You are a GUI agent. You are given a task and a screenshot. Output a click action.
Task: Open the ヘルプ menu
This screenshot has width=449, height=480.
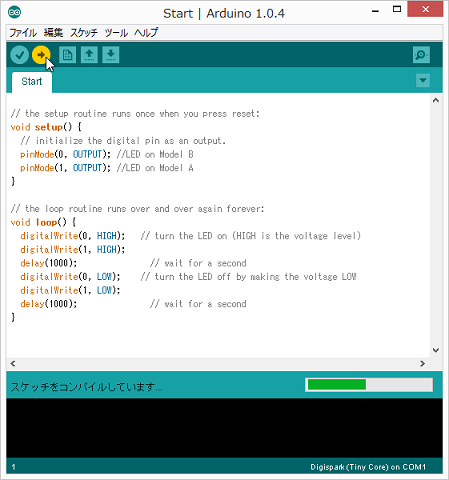click(x=146, y=33)
